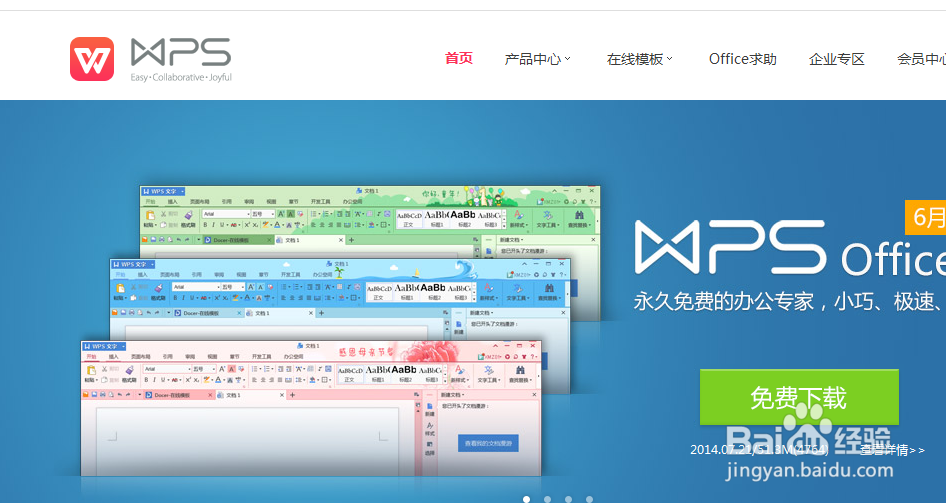Expand the 在线模板 dropdown chevron
This screenshot has width=946, height=503.
670,59
